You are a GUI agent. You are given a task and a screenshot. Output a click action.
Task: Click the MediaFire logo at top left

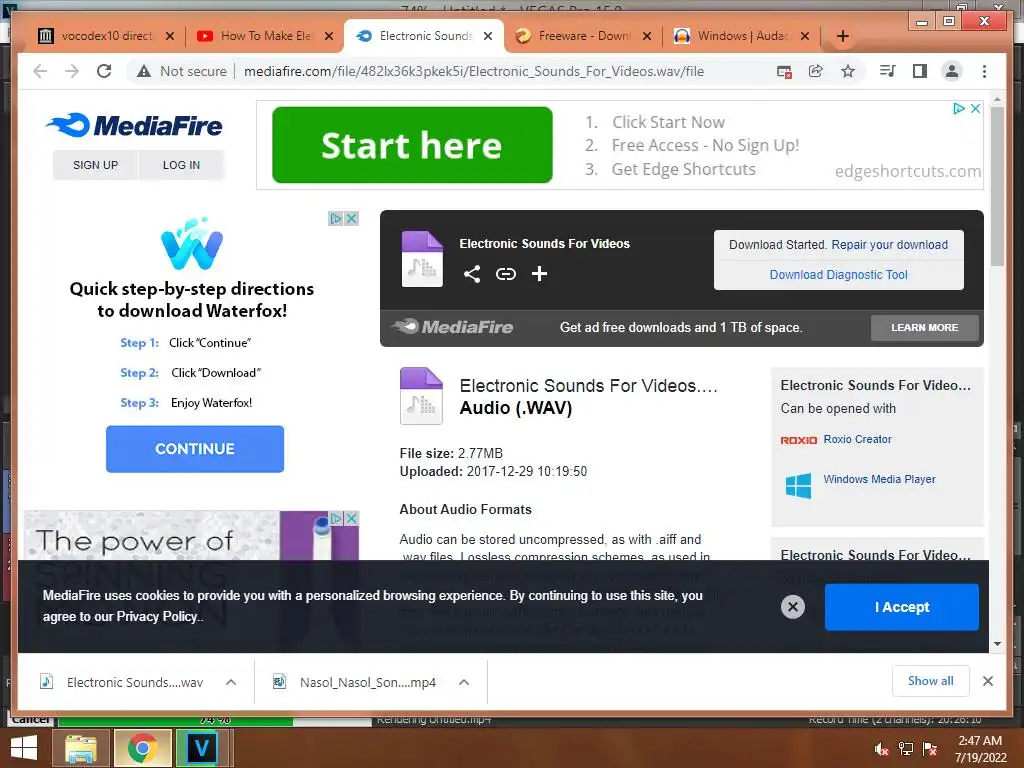135,125
